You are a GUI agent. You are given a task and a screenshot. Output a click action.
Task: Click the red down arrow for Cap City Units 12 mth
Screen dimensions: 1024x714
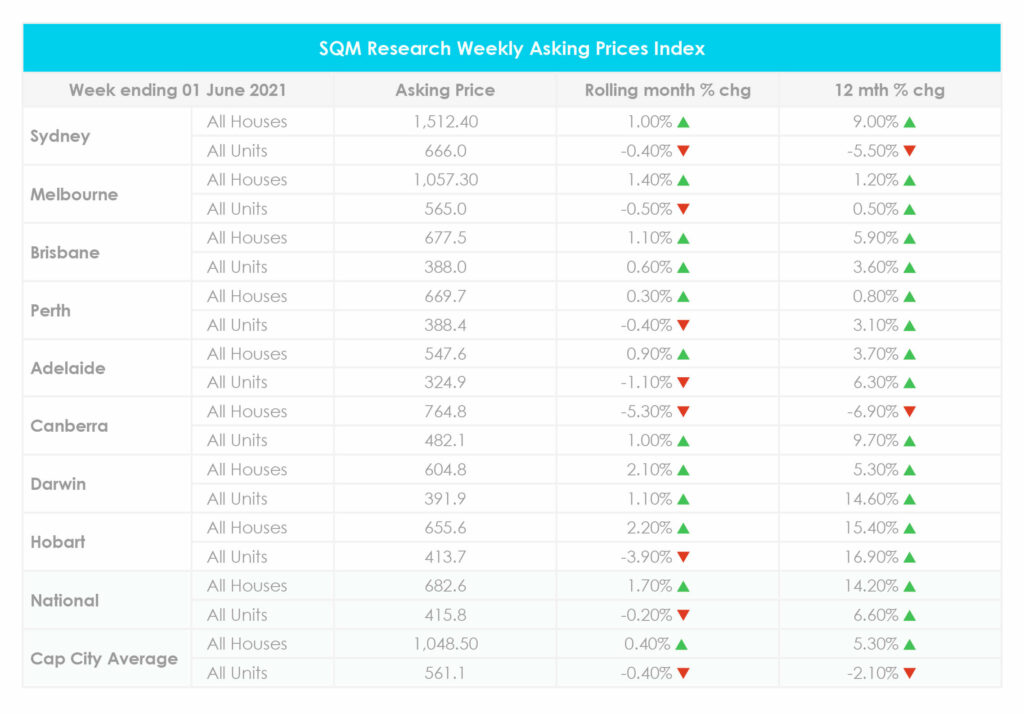pyautogui.click(x=908, y=673)
